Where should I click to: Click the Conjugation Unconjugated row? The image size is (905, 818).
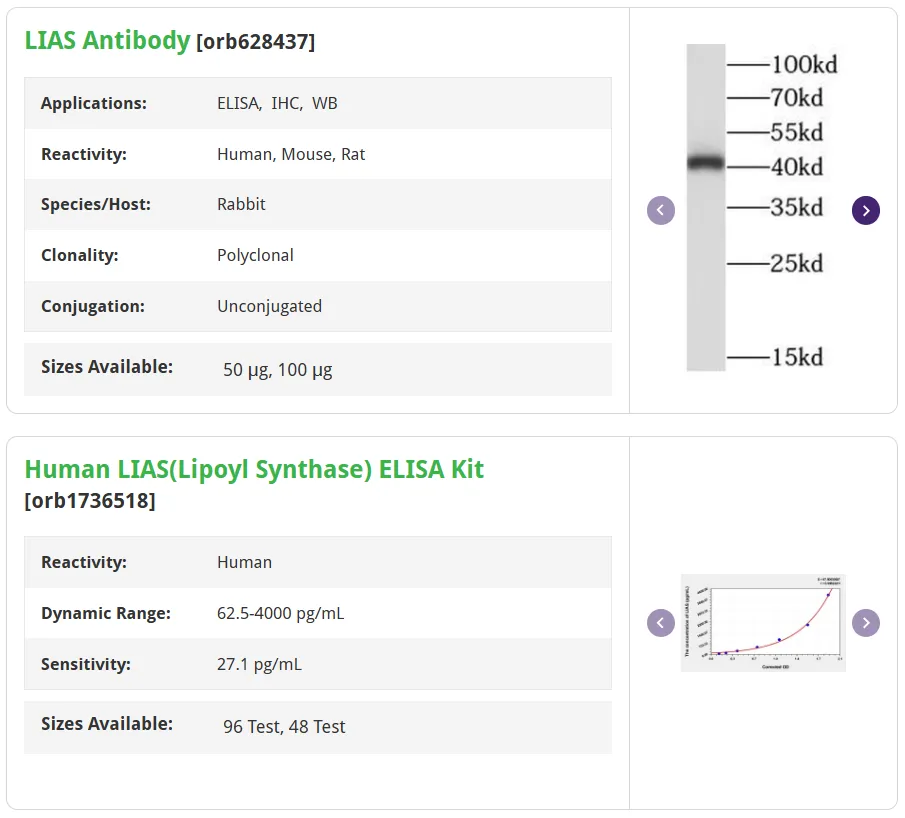(x=317, y=306)
